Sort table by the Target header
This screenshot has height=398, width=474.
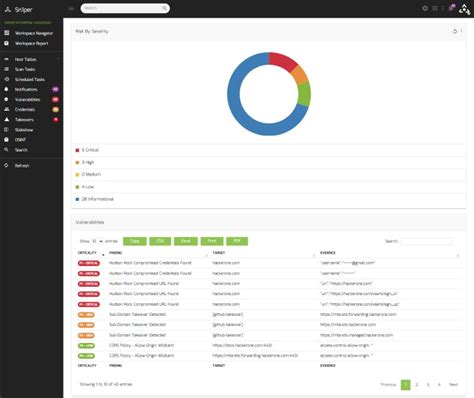[219, 253]
